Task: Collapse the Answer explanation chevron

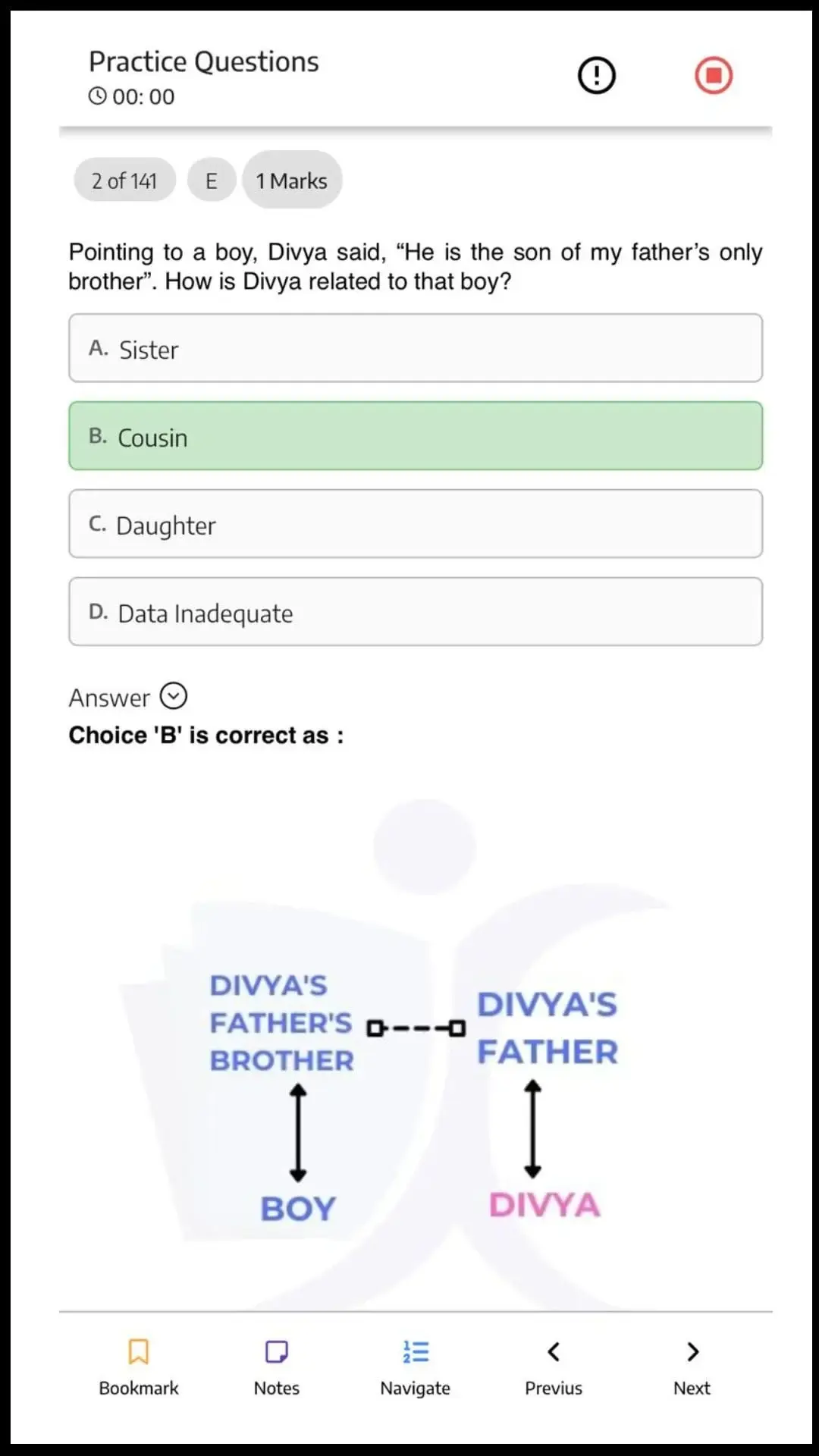Action: click(x=174, y=696)
